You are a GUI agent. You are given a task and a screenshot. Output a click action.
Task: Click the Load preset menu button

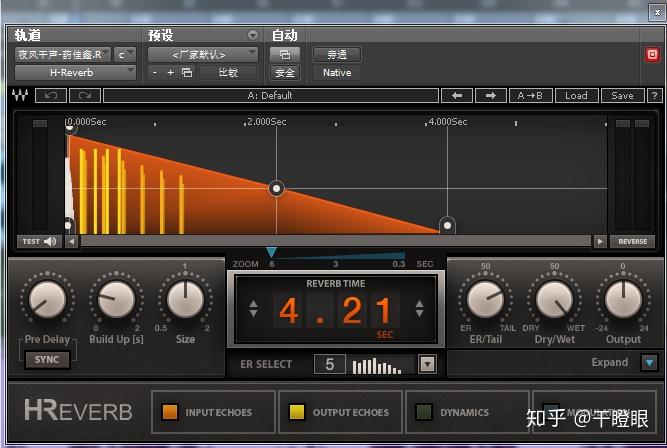tap(576, 96)
